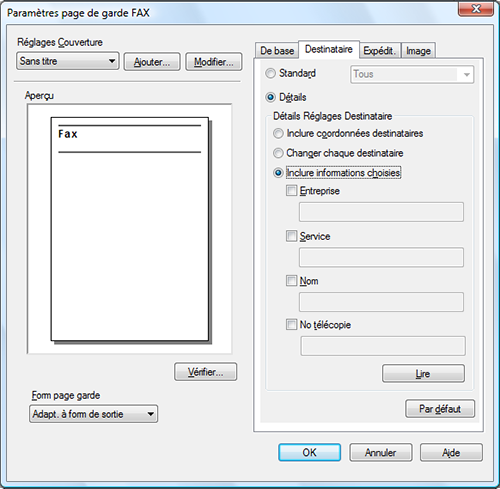Click the Ajouter... button
Screen dimensions: 500x489
click(x=152, y=62)
